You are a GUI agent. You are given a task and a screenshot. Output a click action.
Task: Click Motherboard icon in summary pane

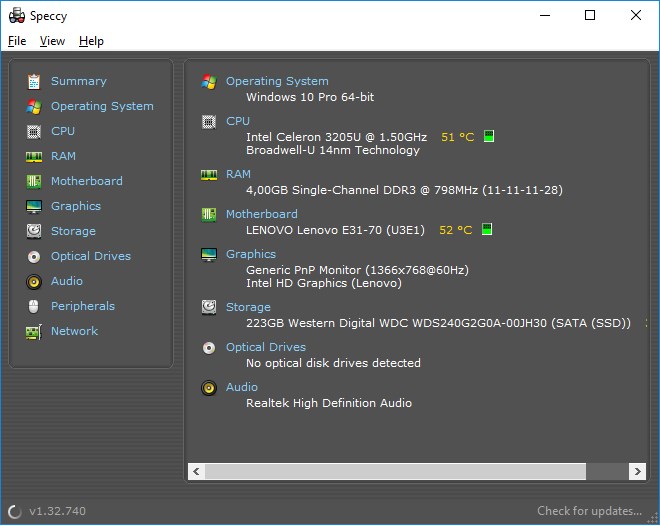click(x=209, y=215)
